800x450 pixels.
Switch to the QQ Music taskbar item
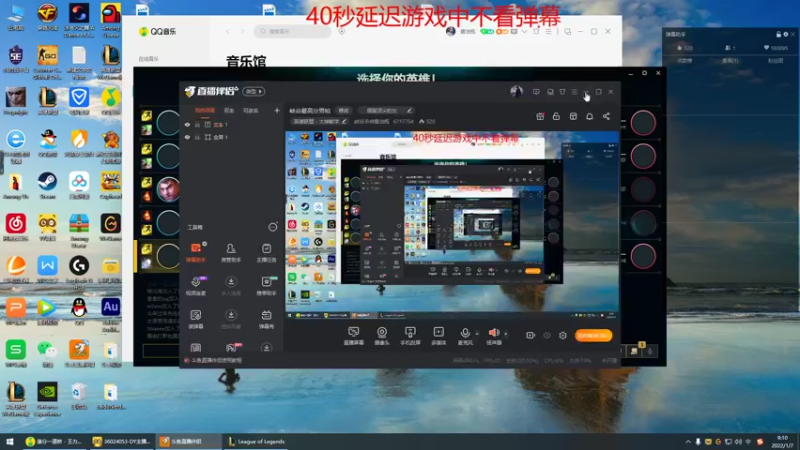coord(54,441)
